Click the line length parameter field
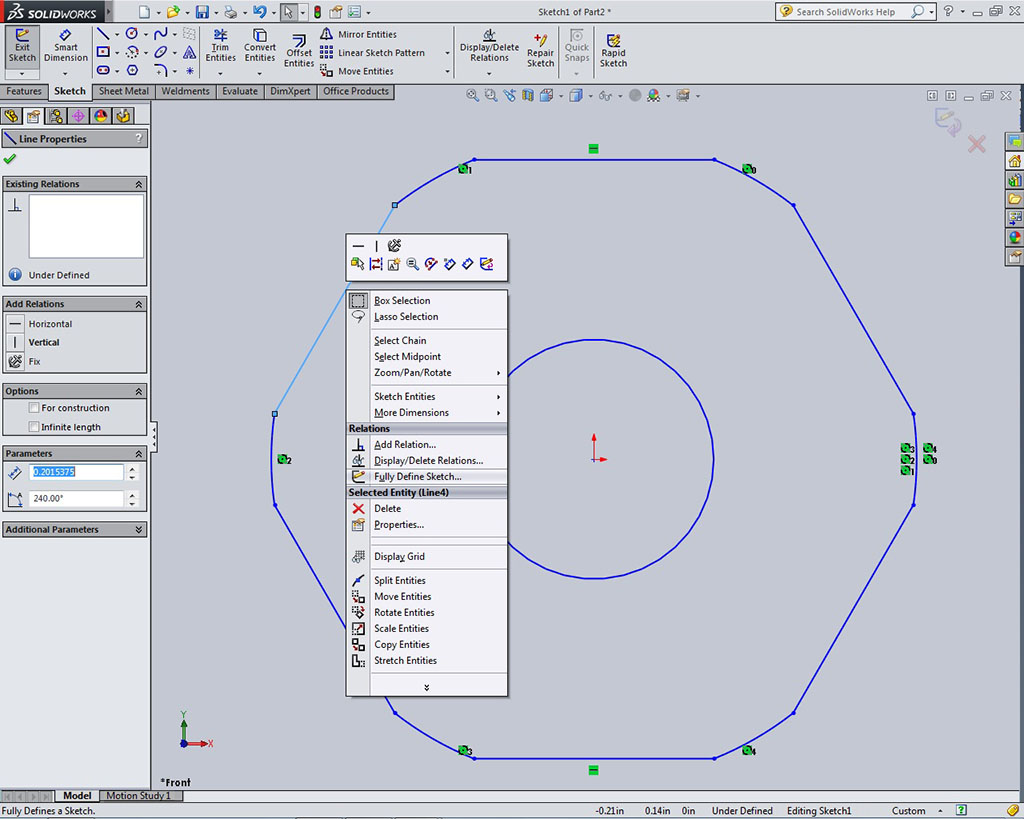The width and height of the screenshot is (1024, 819). tap(77, 472)
